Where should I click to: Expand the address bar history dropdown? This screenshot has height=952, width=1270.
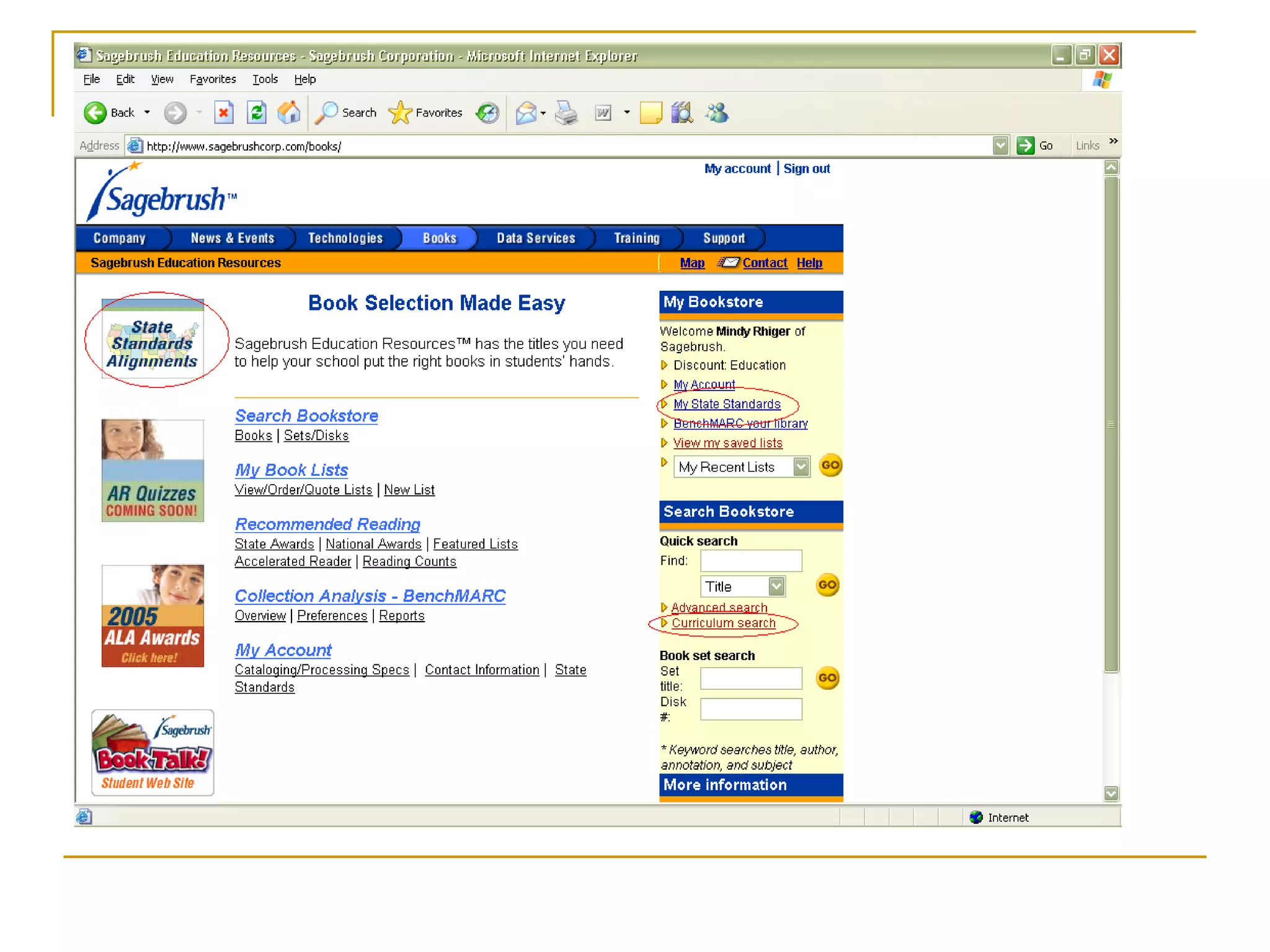tap(1000, 146)
